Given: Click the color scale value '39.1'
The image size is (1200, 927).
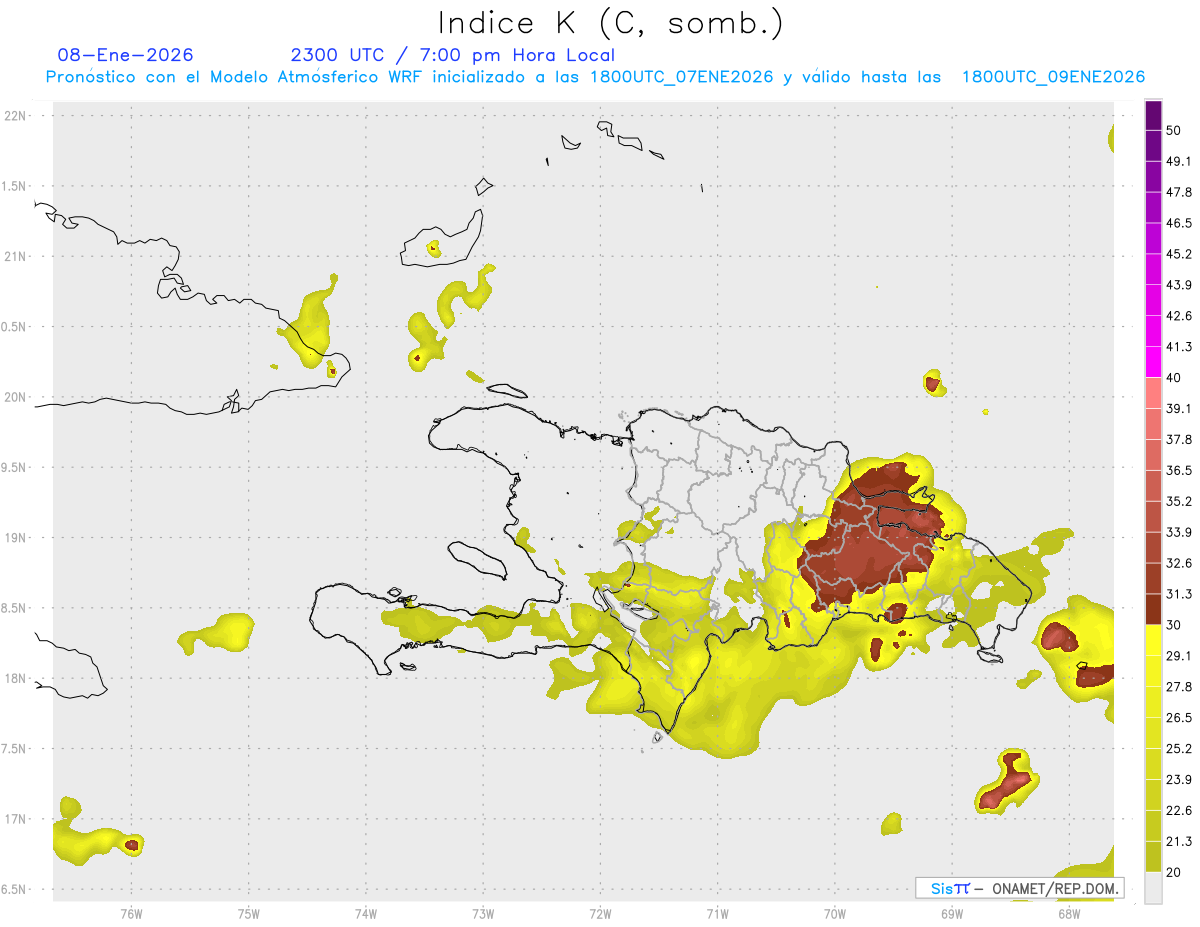Looking at the screenshot, I should click(x=1178, y=409).
